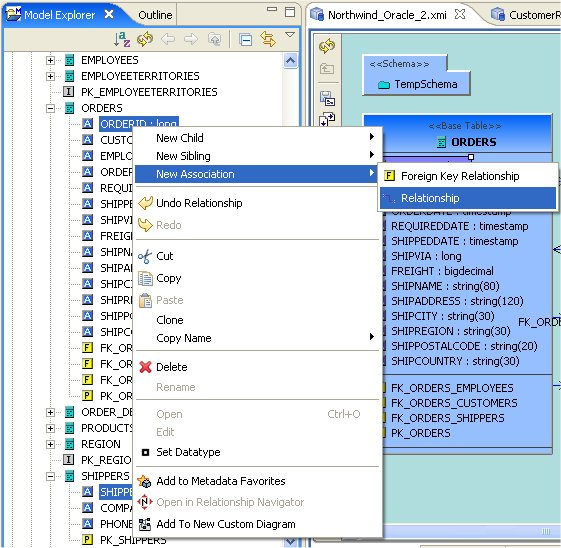Click the back arrow in Model Explorer toolbar
The height and width of the screenshot is (548, 561).
168,39
